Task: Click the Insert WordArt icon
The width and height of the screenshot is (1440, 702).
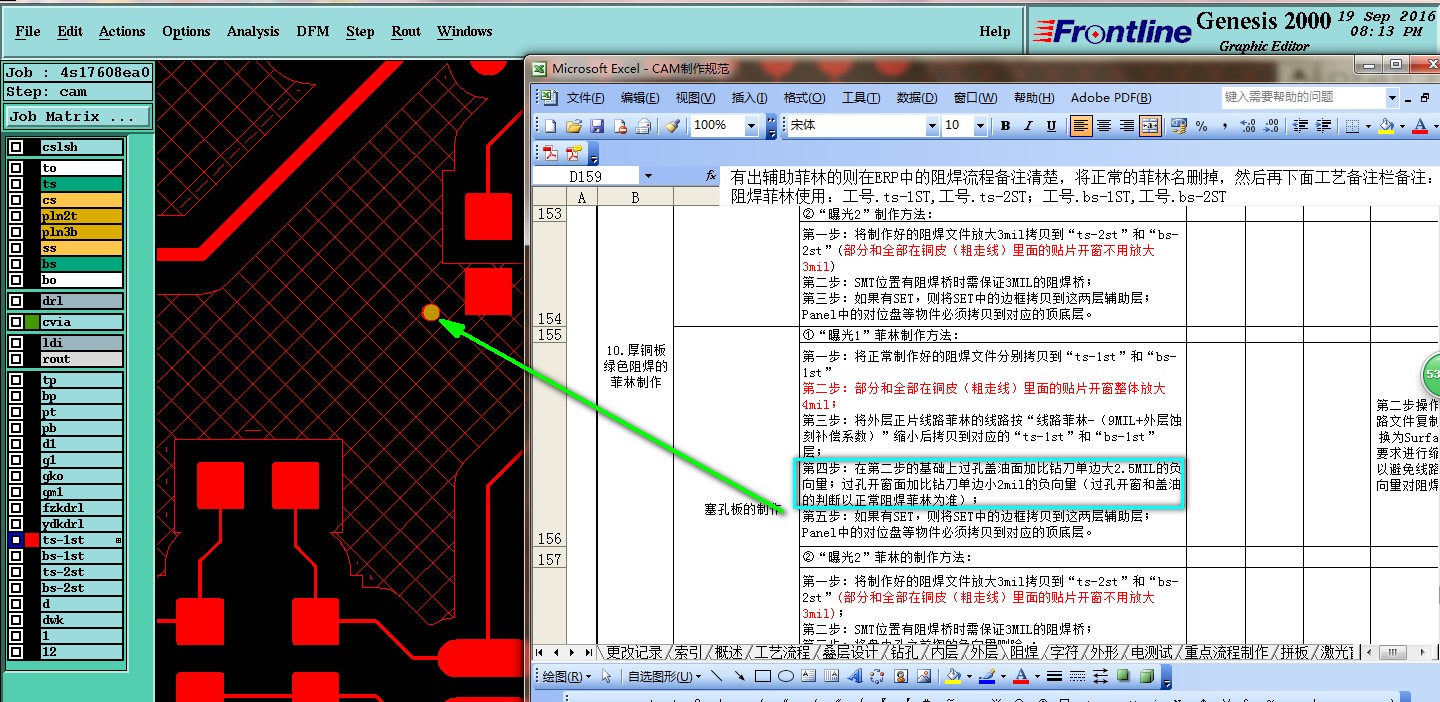Action: tap(856, 677)
